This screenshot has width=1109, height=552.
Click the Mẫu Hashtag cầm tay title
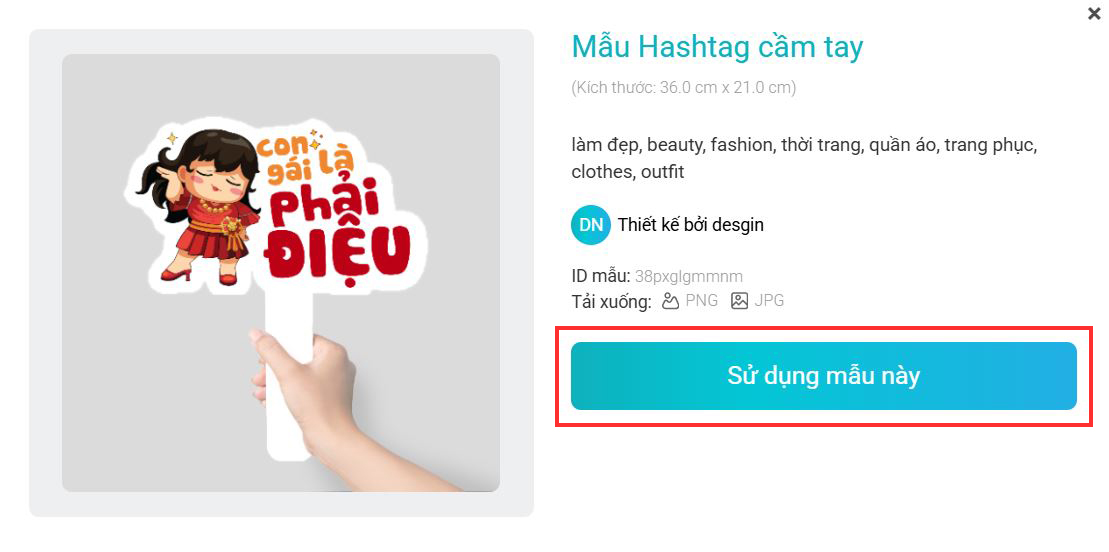pos(716,47)
